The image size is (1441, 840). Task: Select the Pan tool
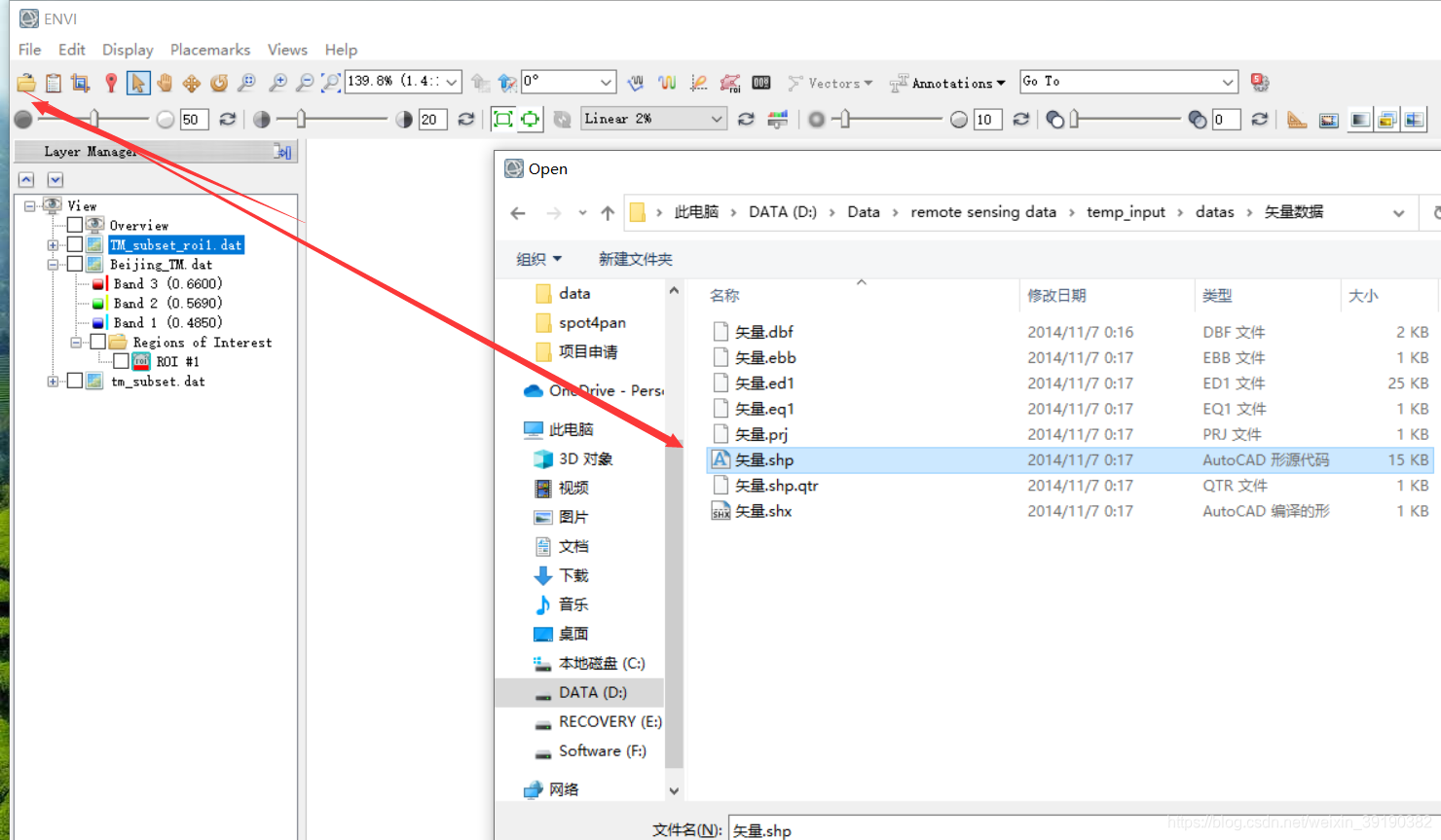(165, 83)
